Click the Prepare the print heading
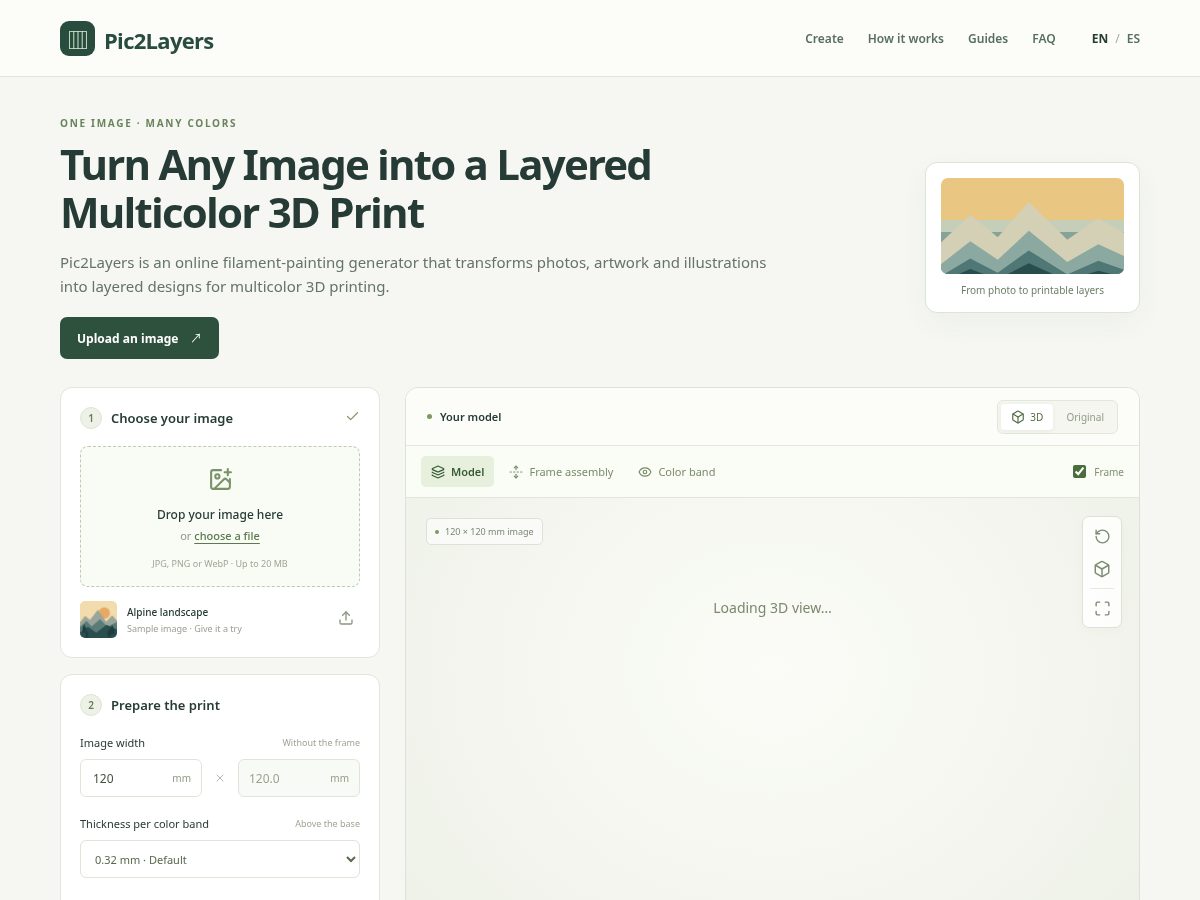Viewport: 1200px width, 900px height. coord(165,705)
